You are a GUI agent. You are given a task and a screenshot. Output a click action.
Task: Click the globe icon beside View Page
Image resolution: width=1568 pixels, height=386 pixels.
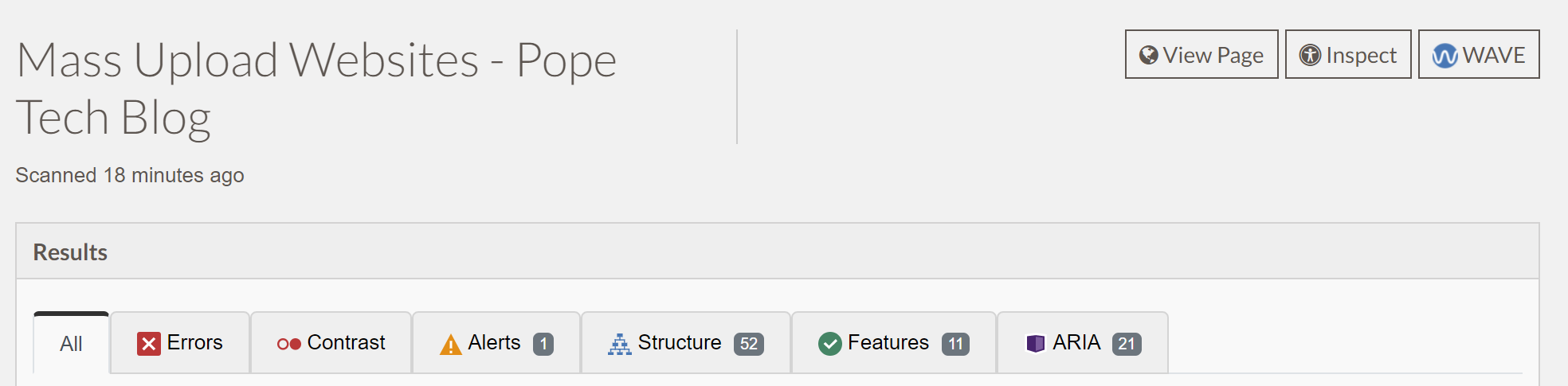(1148, 55)
